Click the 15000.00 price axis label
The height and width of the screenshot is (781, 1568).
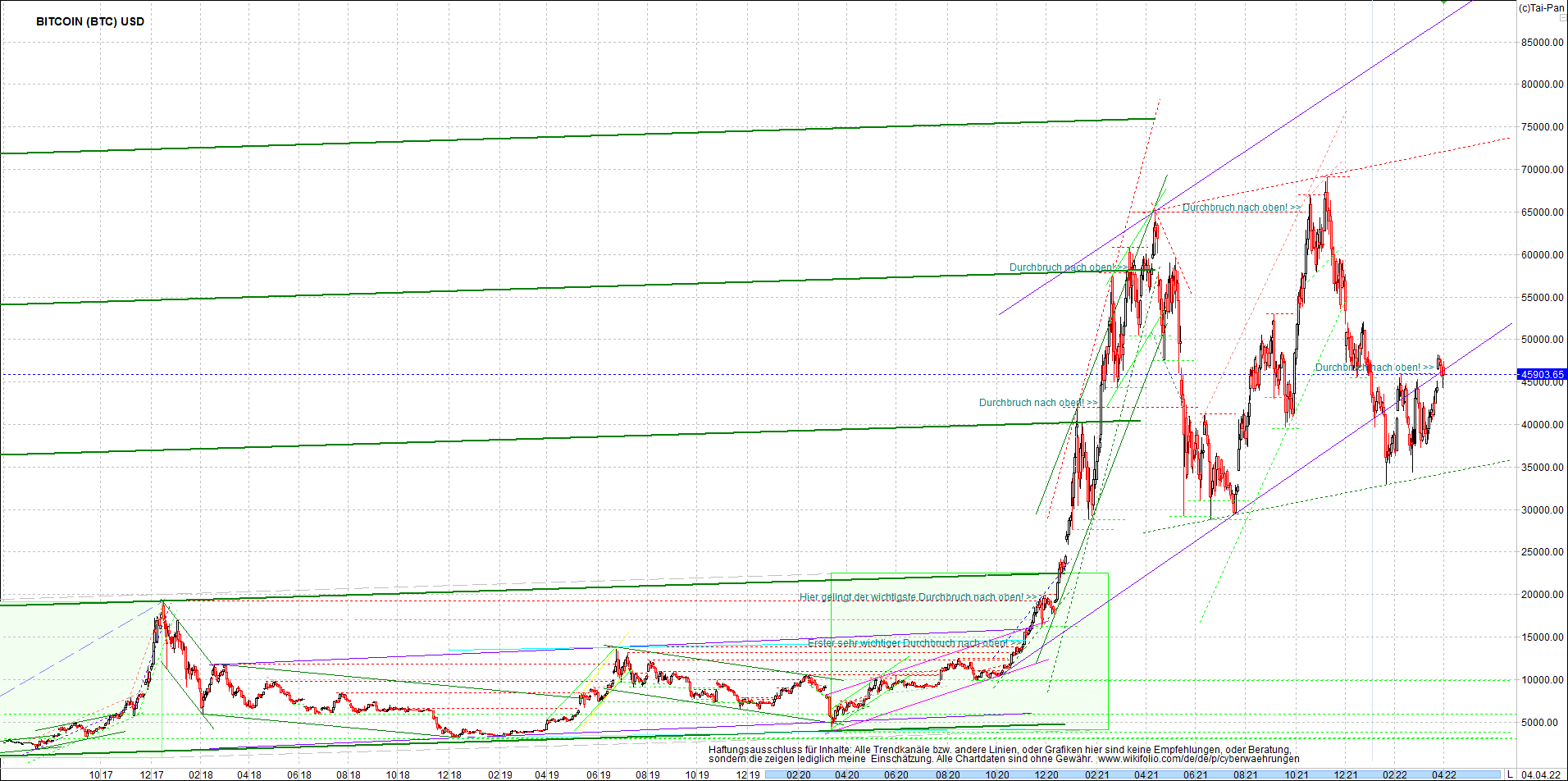point(1543,637)
